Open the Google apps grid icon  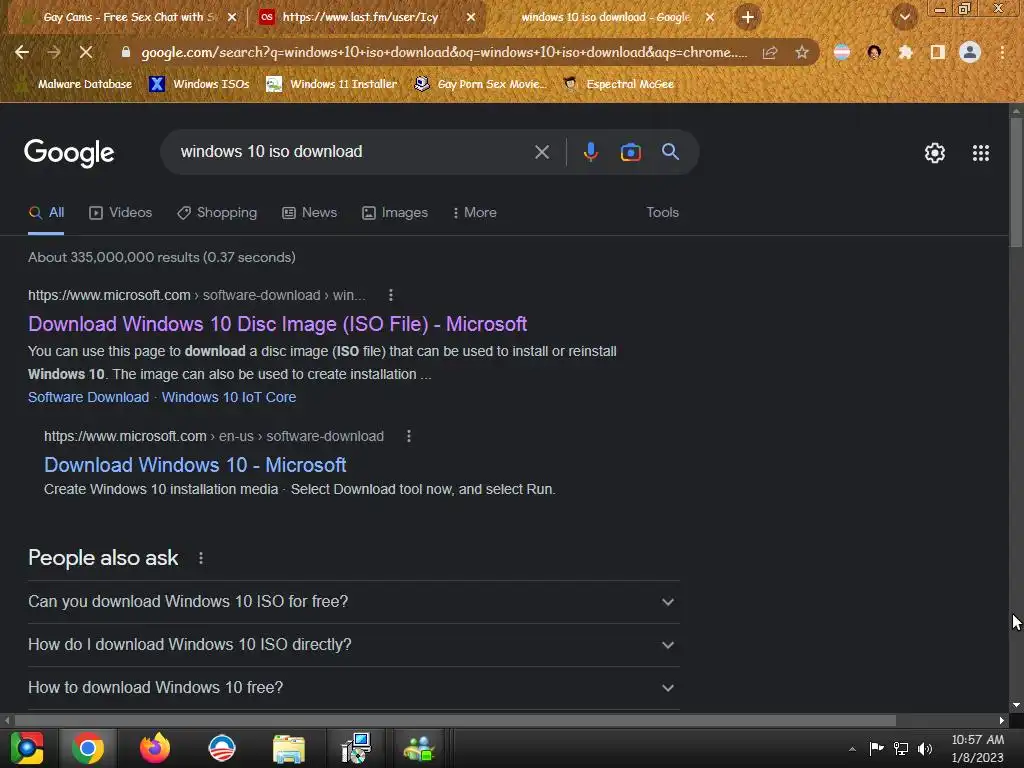(x=980, y=153)
